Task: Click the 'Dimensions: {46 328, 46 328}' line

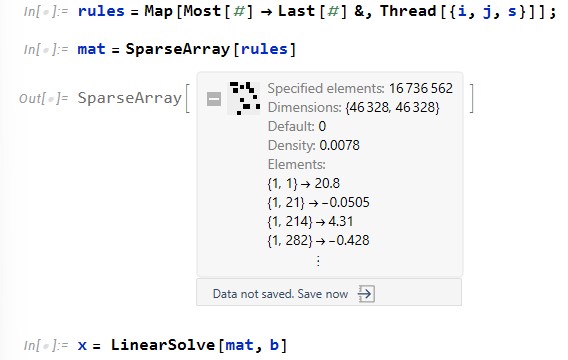Action: (x=354, y=108)
